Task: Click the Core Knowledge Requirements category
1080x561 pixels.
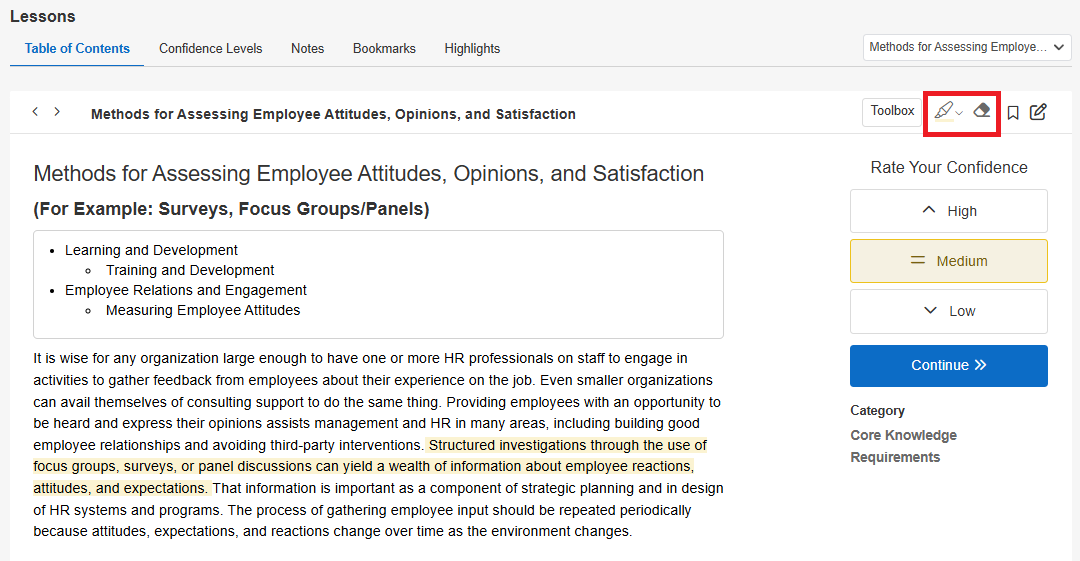Action: click(903, 446)
